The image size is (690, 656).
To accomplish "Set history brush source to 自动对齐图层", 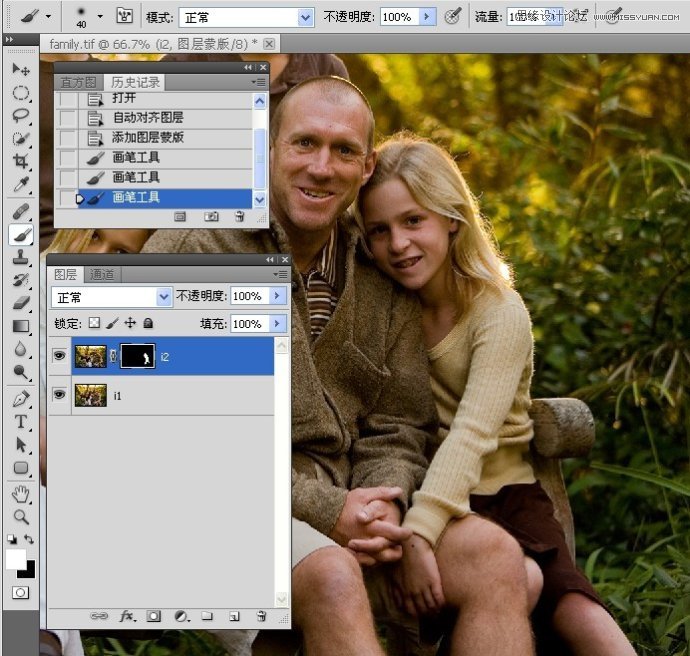I will click(x=67, y=118).
